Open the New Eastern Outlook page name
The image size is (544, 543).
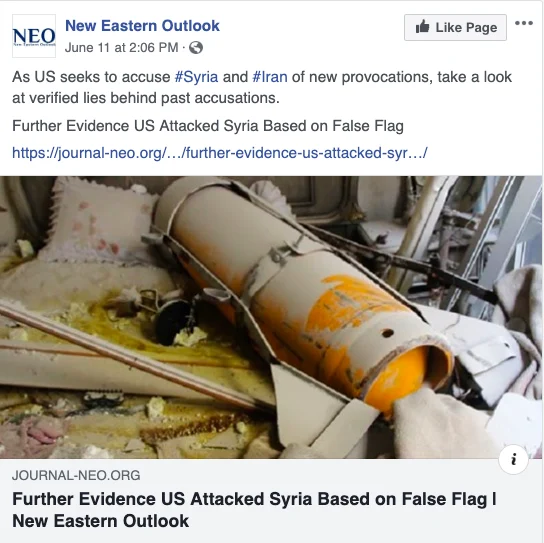(142, 26)
